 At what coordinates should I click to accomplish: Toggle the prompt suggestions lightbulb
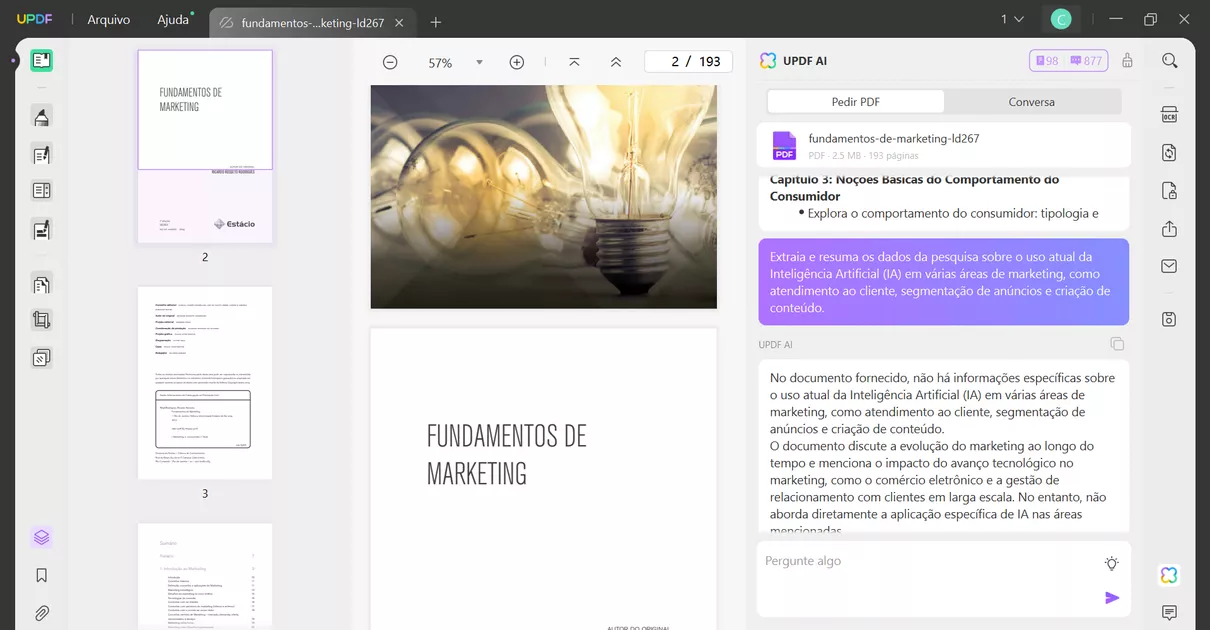coord(1111,563)
